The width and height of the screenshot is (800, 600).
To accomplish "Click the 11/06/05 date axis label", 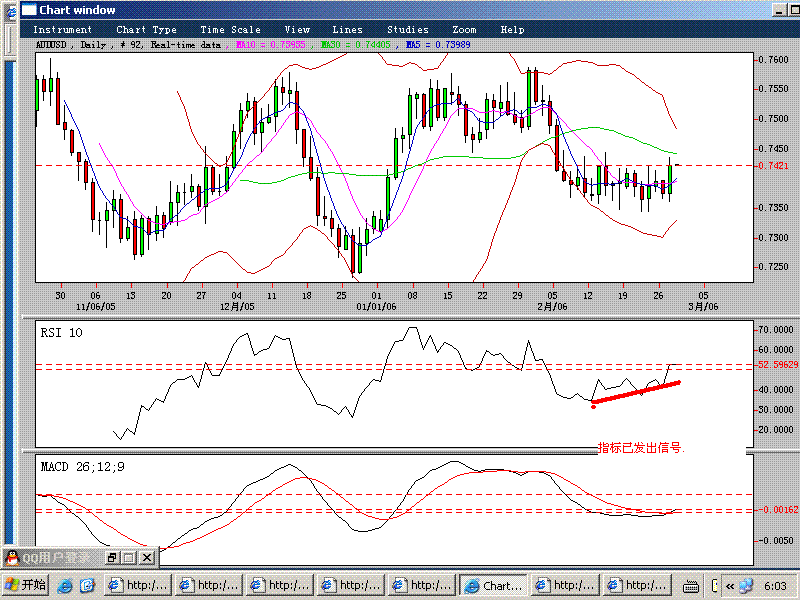I will click(95, 307).
